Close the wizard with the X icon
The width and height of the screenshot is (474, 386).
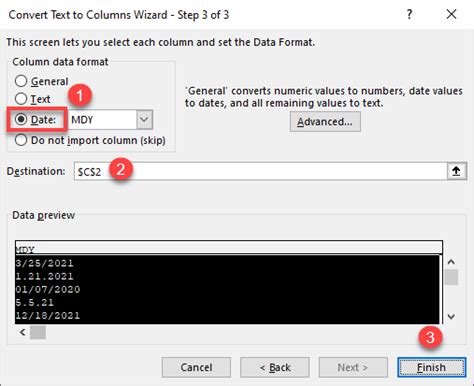pyautogui.click(x=451, y=14)
